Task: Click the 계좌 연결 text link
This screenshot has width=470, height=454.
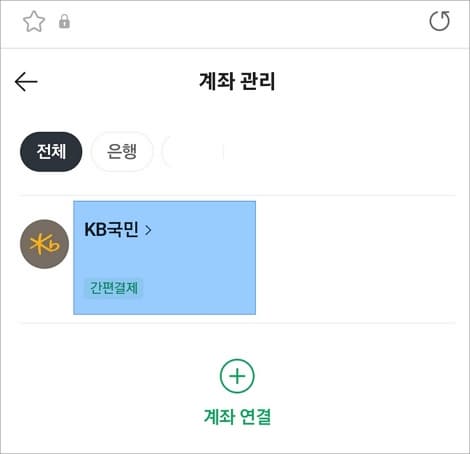Action: (237, 416)
